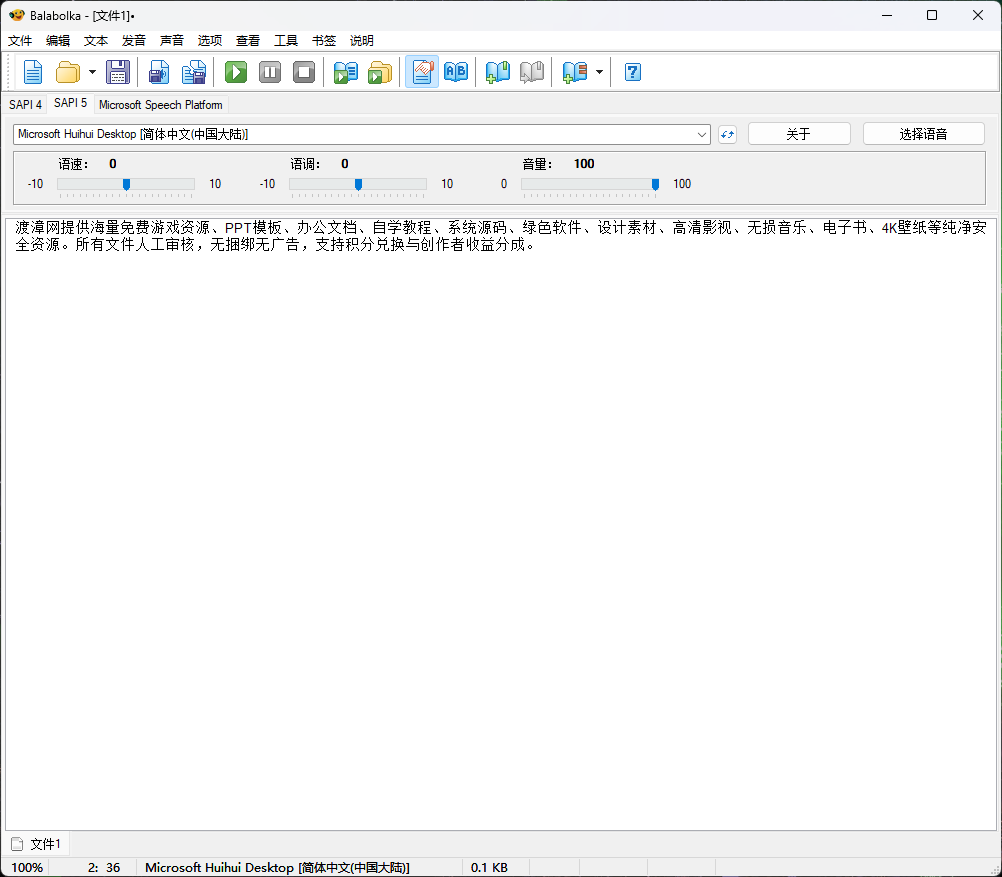Open the 文本 menu
1002x877 pixels.
point(96,41)
